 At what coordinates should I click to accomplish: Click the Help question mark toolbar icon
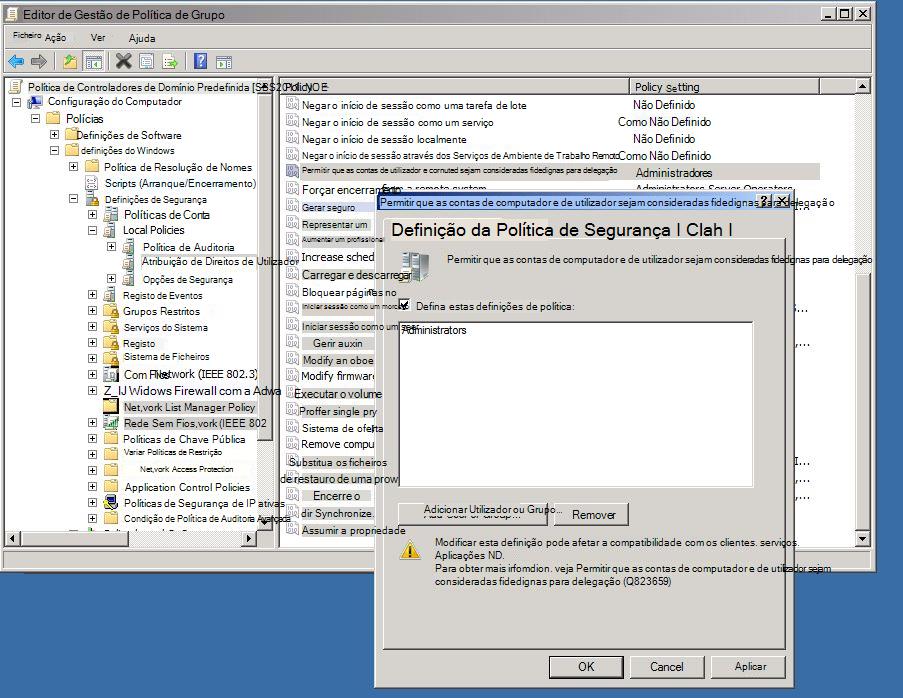[200, 60]
